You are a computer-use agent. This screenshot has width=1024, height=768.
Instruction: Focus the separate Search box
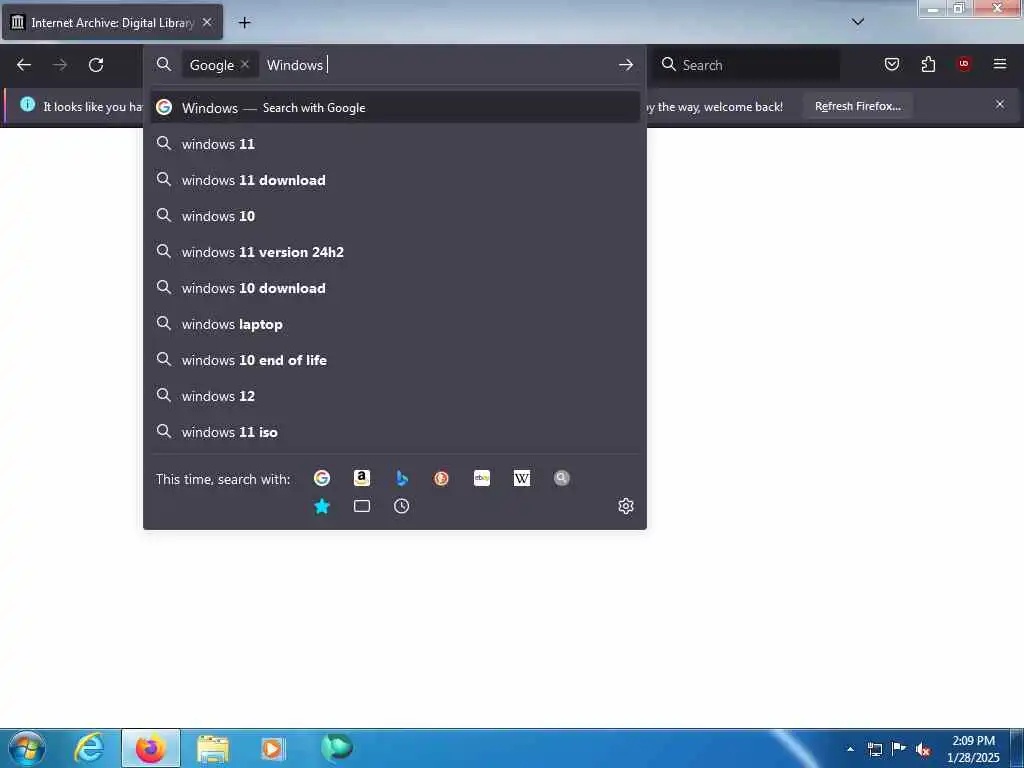coord(747,65)
